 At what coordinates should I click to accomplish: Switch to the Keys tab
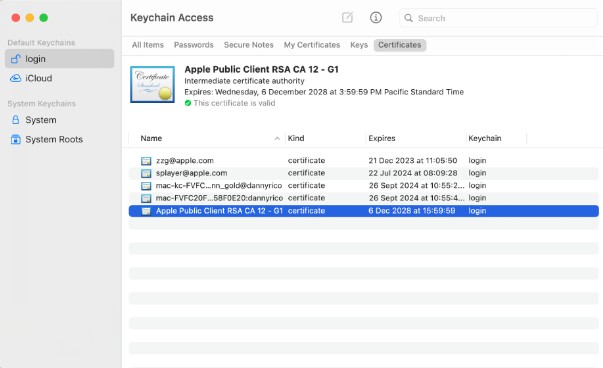pos(359,45)
